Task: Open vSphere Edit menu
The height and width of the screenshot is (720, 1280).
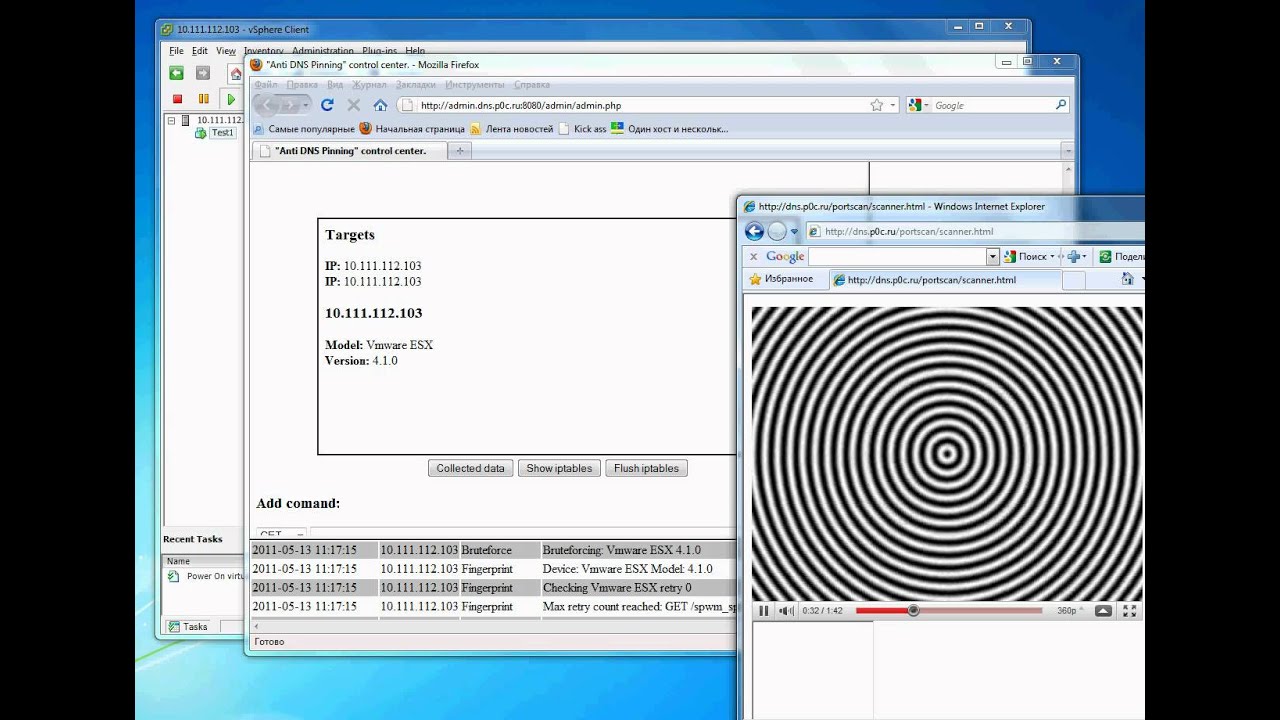Action: (x=200, y=50)
